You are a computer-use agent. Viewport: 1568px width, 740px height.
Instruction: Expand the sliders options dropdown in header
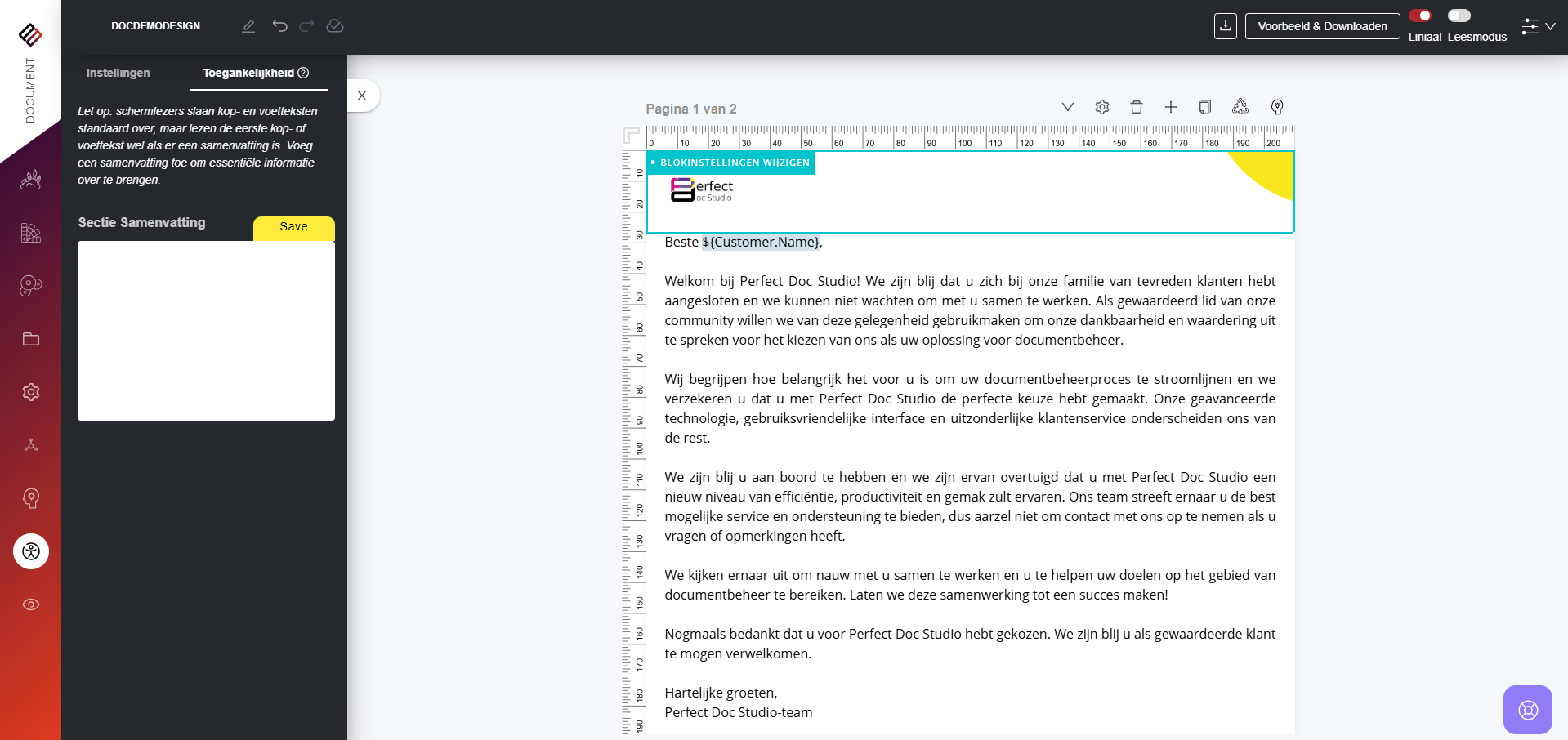[1538, 26]
